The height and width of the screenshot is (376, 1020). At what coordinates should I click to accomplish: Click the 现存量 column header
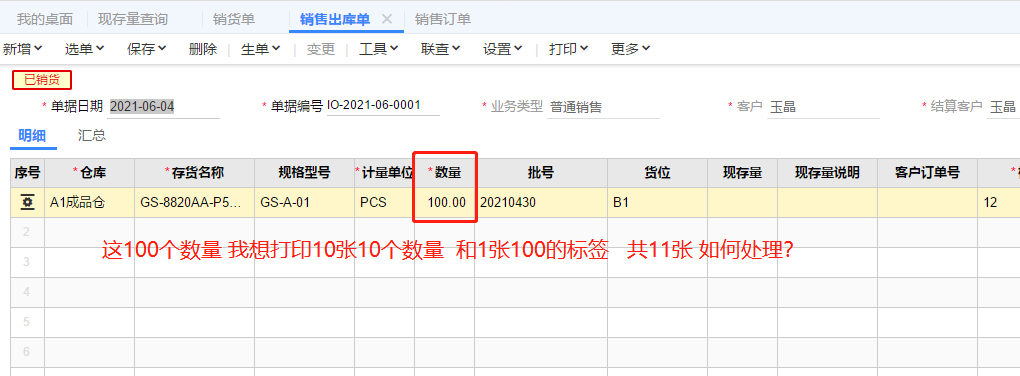click(x=742, y=172)
